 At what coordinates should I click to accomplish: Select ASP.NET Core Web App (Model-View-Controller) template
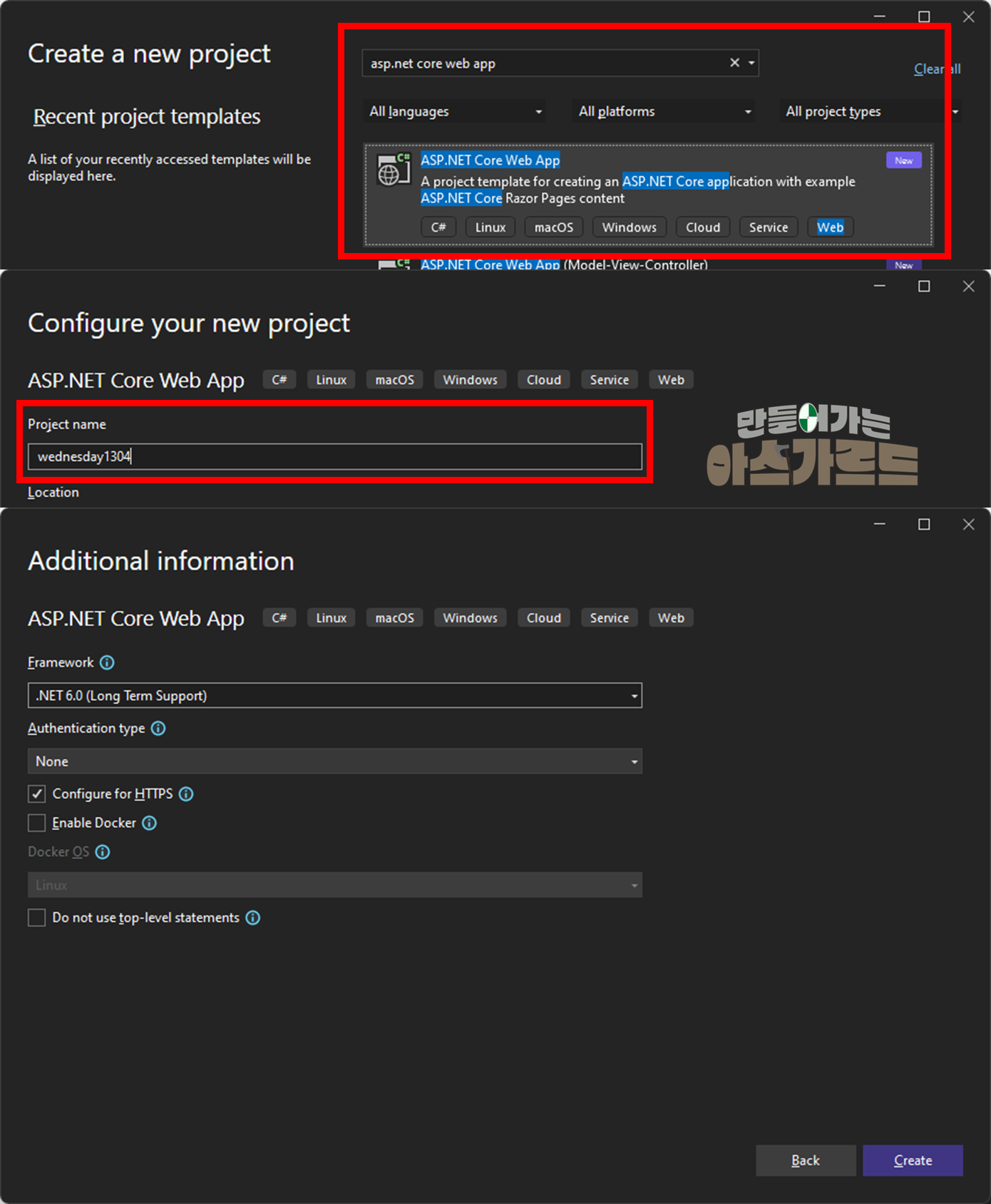(564, 264)
